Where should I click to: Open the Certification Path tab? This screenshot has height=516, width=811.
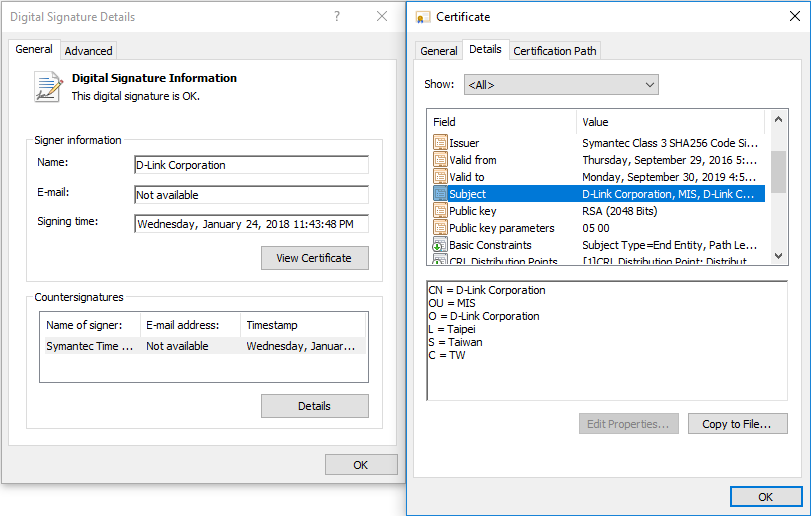(556, 50)
